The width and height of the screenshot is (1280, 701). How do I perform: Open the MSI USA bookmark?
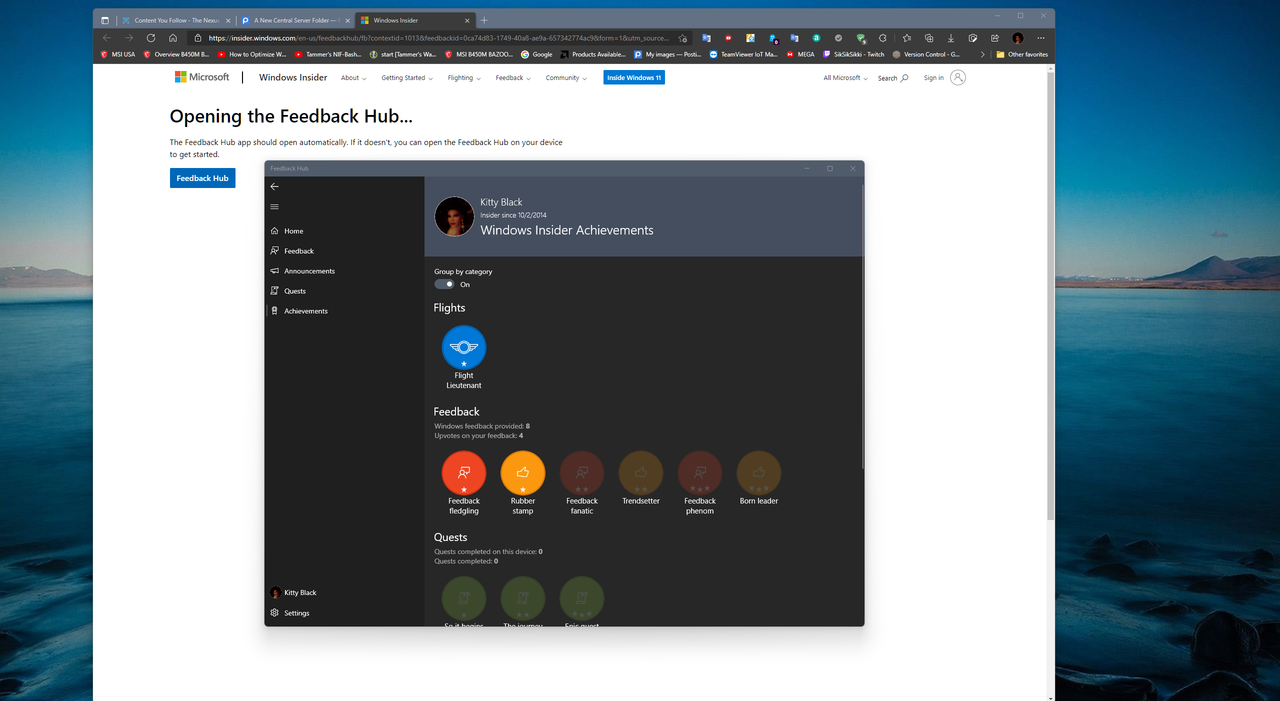[119, 54]
